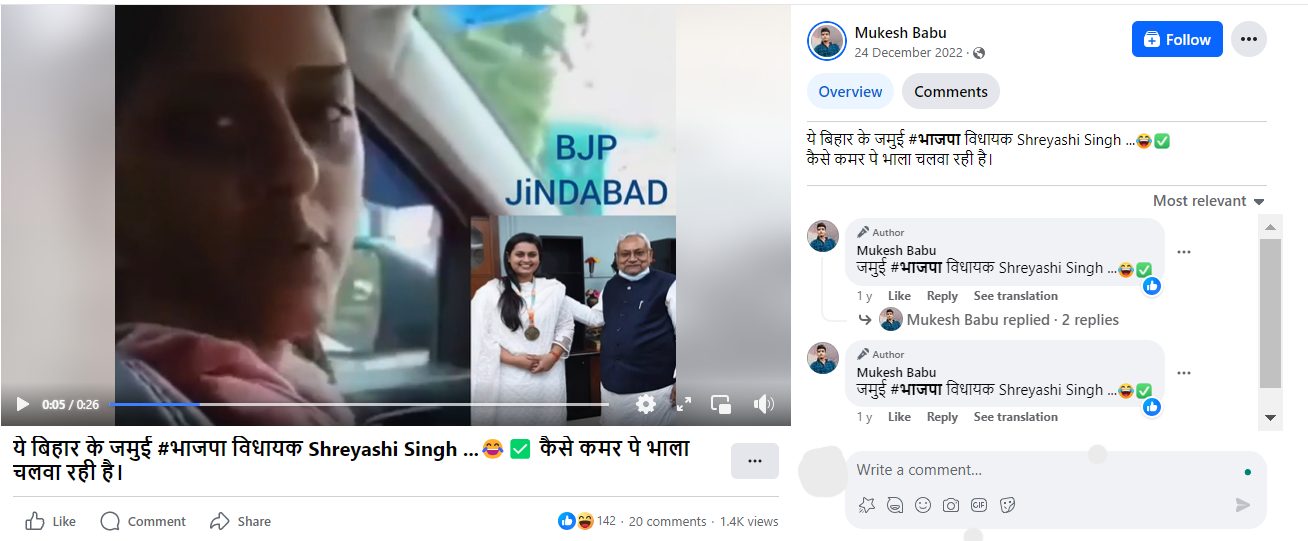Open Most relevant sorting dropdown
The height and width of the screenshot is (541, 1308).
[x=1208, y=201]
